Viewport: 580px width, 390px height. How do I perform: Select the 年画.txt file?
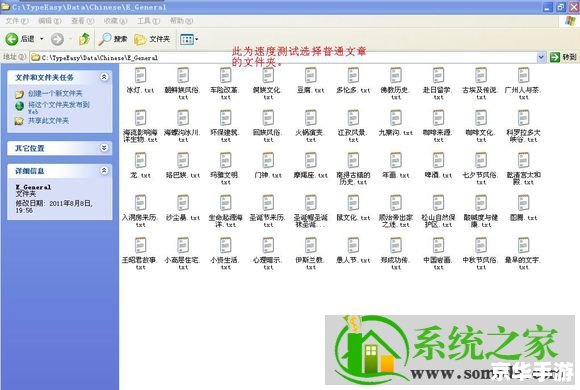(396, 165)
